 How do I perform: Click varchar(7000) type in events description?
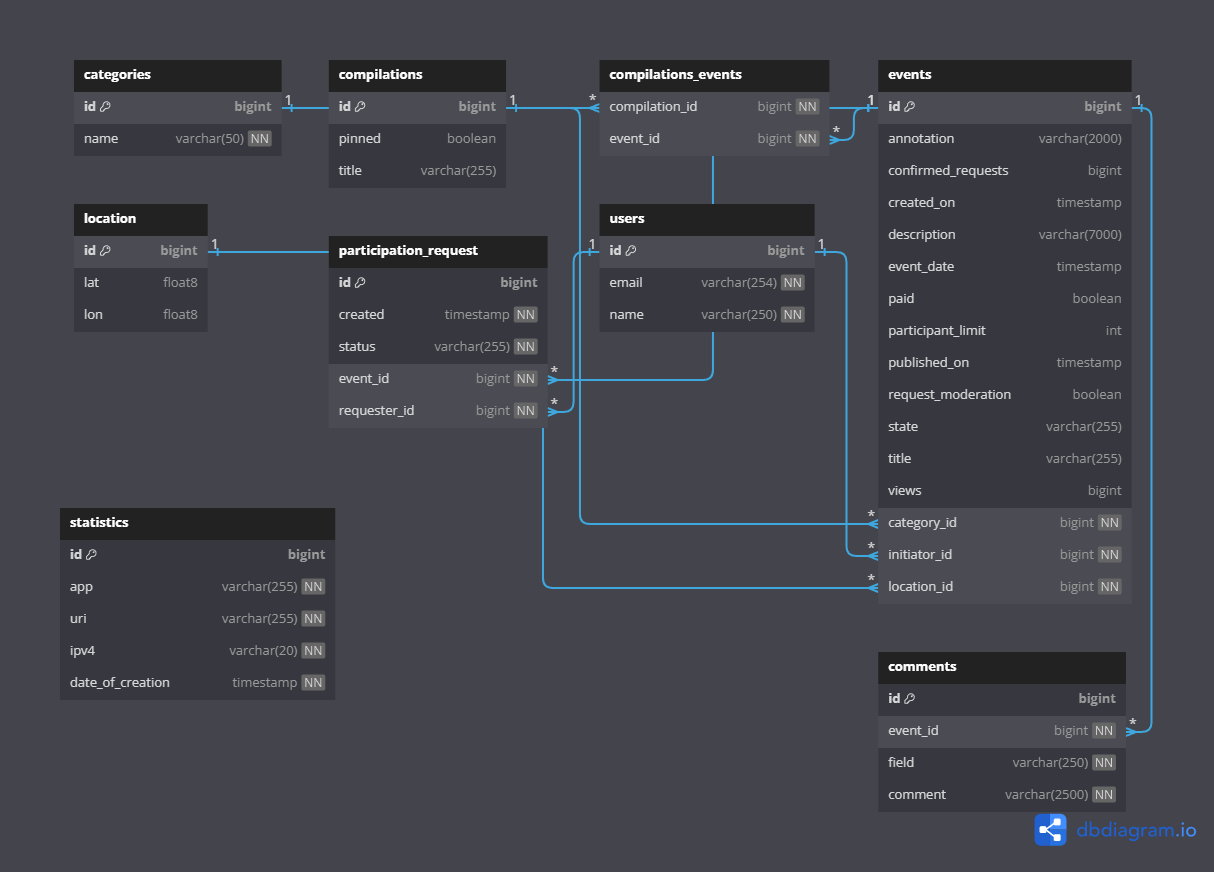click(x=1080, y=234)
